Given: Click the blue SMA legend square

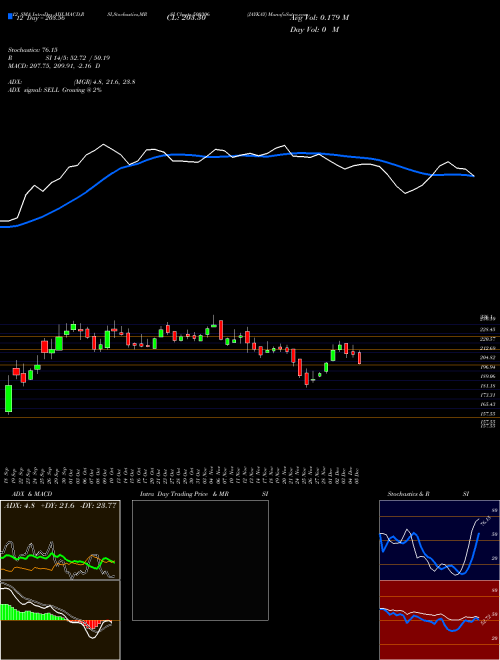Looking at the screenshot, I should click(x=10, y=17).
